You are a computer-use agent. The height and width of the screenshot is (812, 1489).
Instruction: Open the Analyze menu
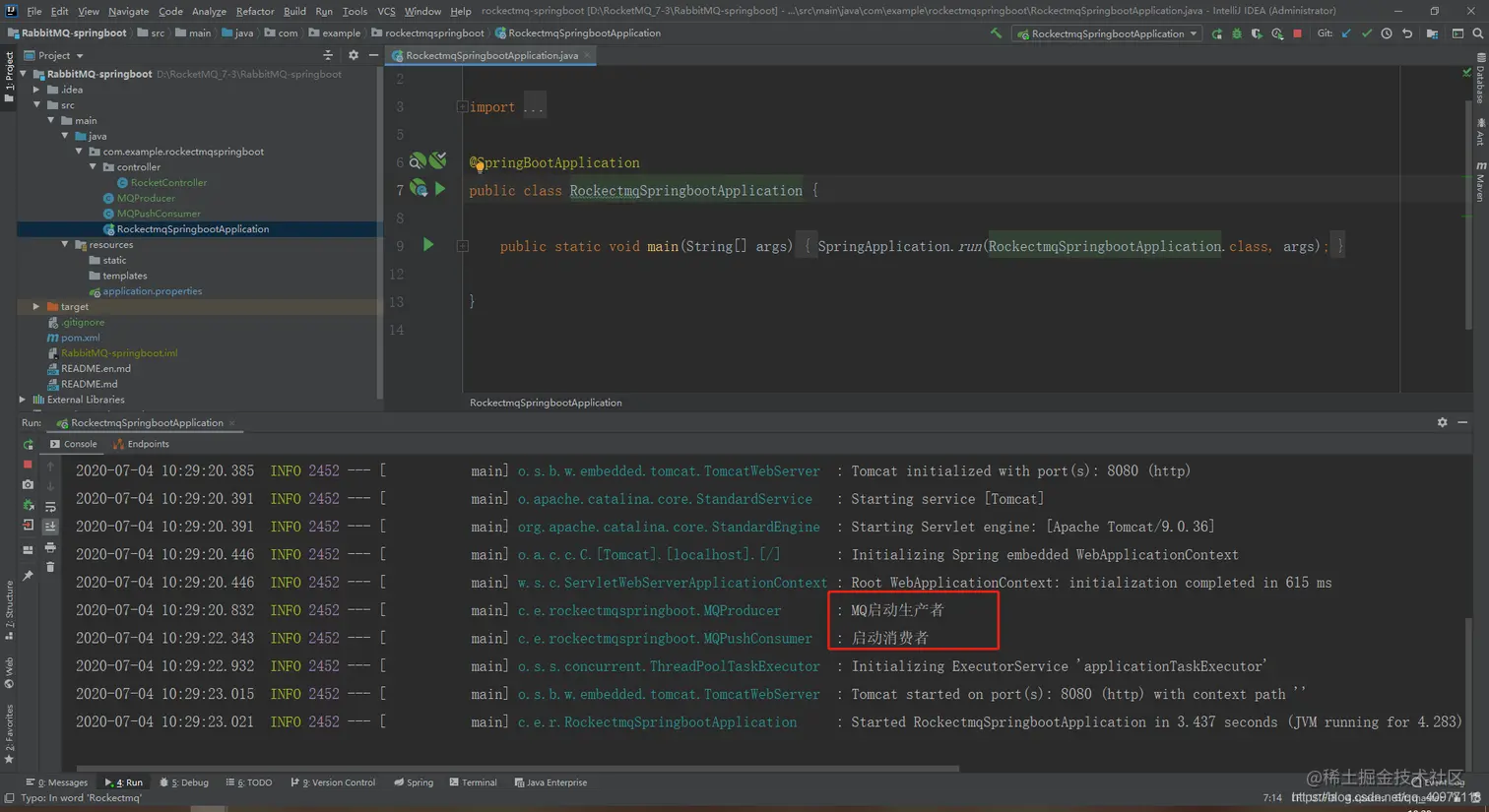pos(209,11)
